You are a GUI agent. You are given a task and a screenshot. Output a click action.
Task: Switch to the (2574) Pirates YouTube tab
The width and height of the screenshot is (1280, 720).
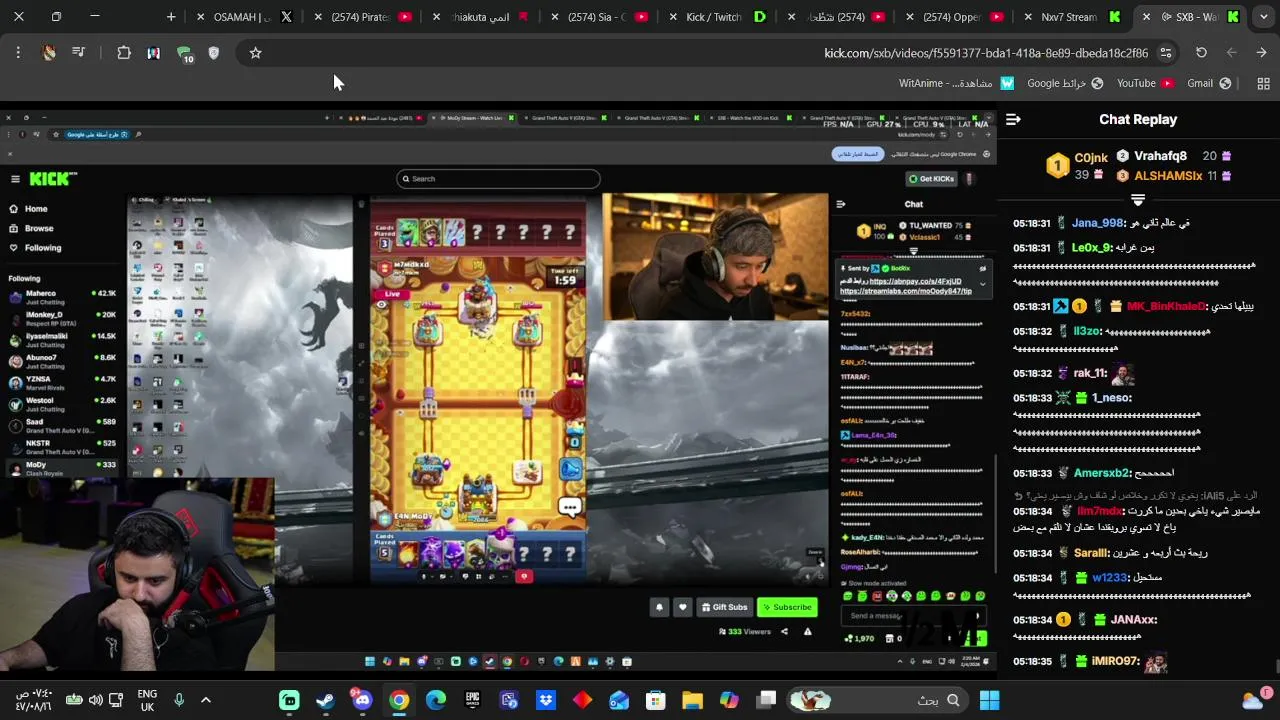tap(363, 17)
